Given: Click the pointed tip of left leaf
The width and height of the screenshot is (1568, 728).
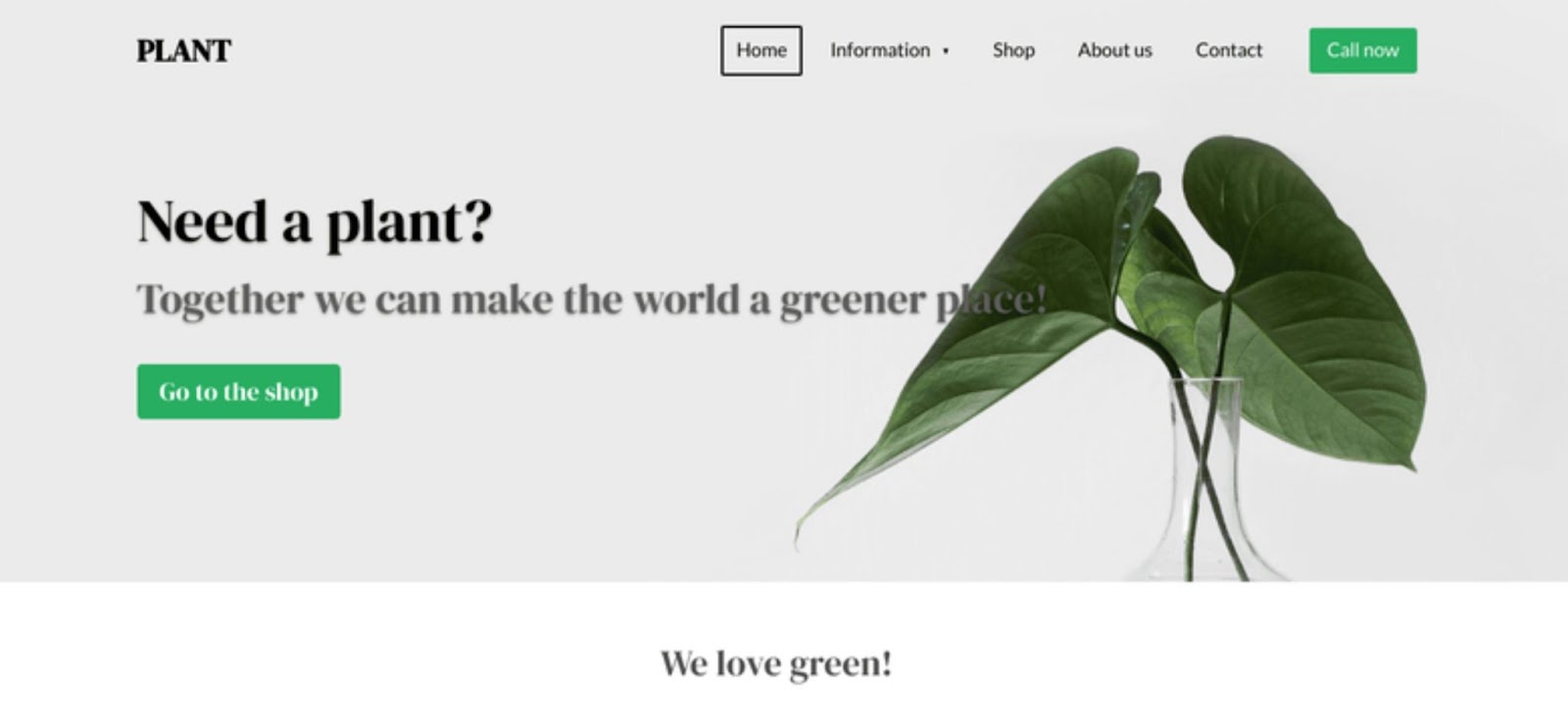Looking at the screenshot, I should 802,529.
